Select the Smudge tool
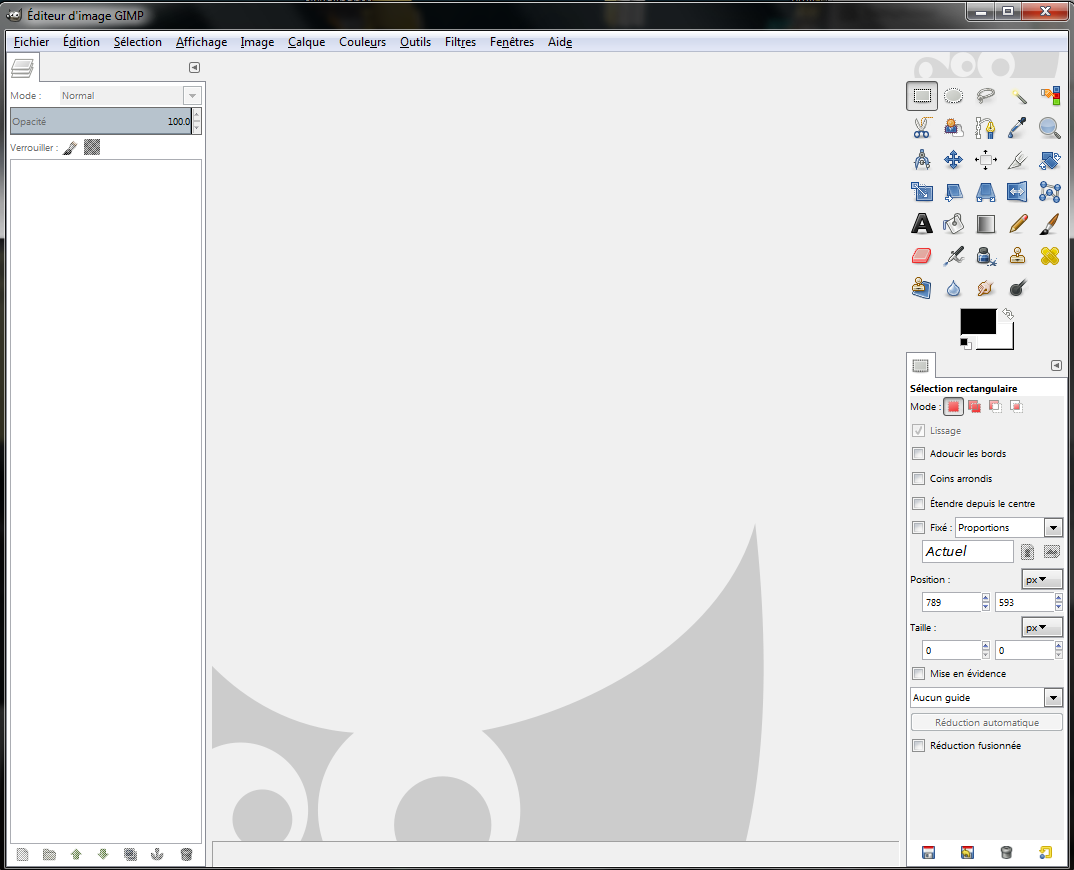The width and height of the screenshot is (1074, 870). pos(986,288)
